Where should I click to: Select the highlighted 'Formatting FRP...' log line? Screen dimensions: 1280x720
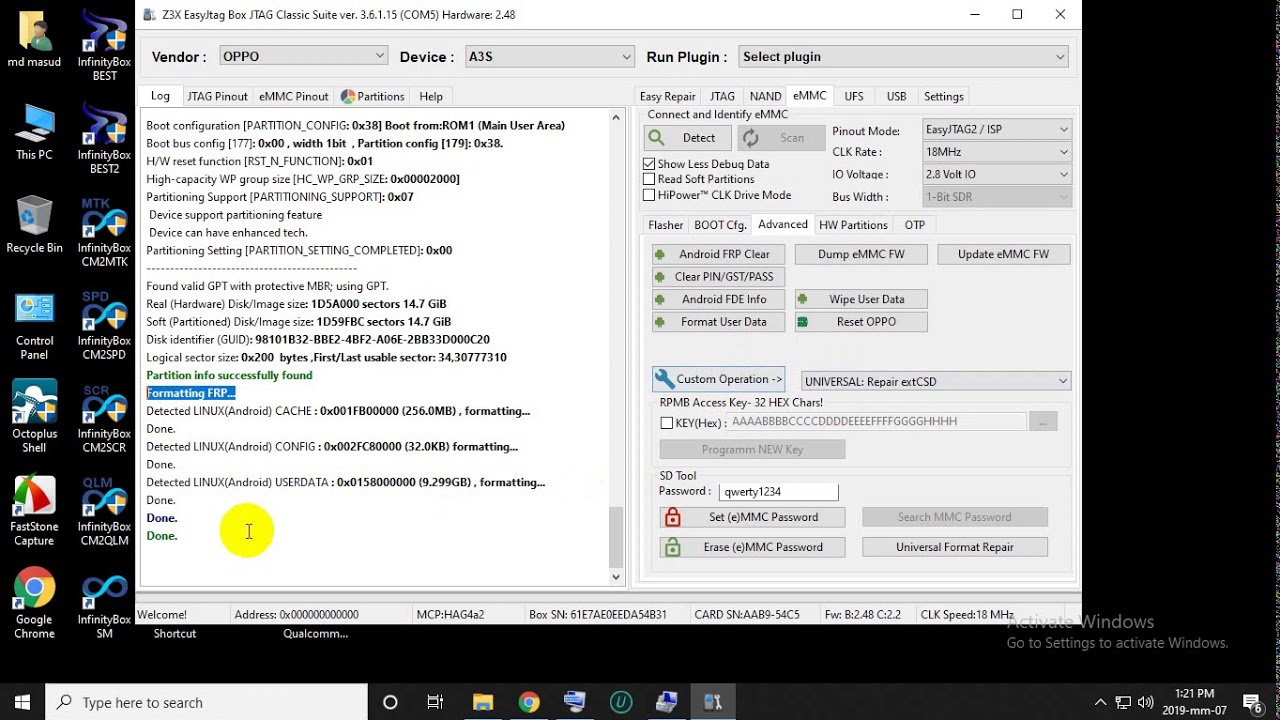(190, 393)
